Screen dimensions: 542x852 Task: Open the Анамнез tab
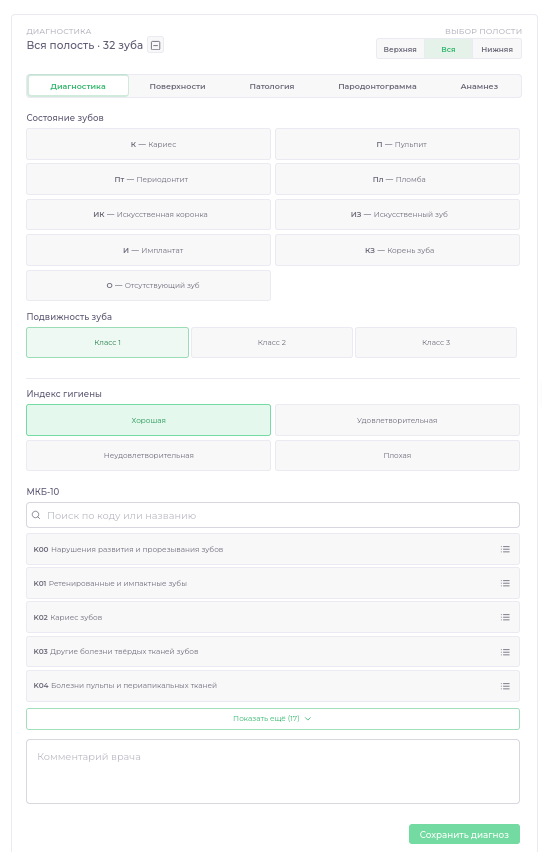479,86
